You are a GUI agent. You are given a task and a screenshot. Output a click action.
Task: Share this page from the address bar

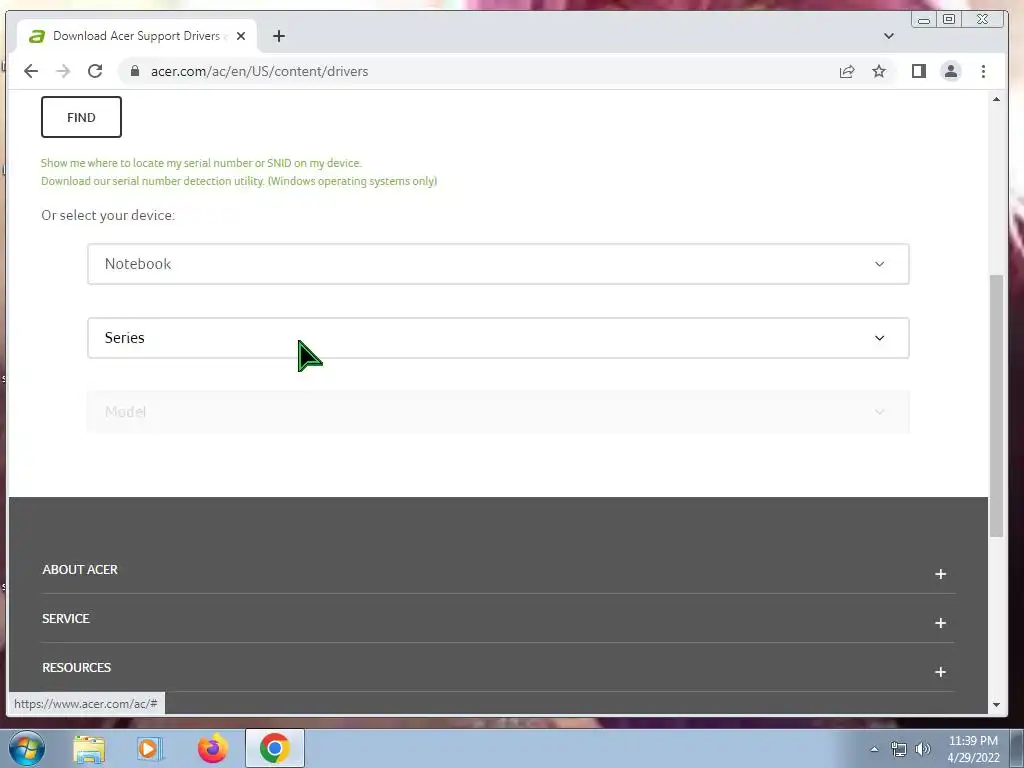pyautogui.click(x=847, y=71)
